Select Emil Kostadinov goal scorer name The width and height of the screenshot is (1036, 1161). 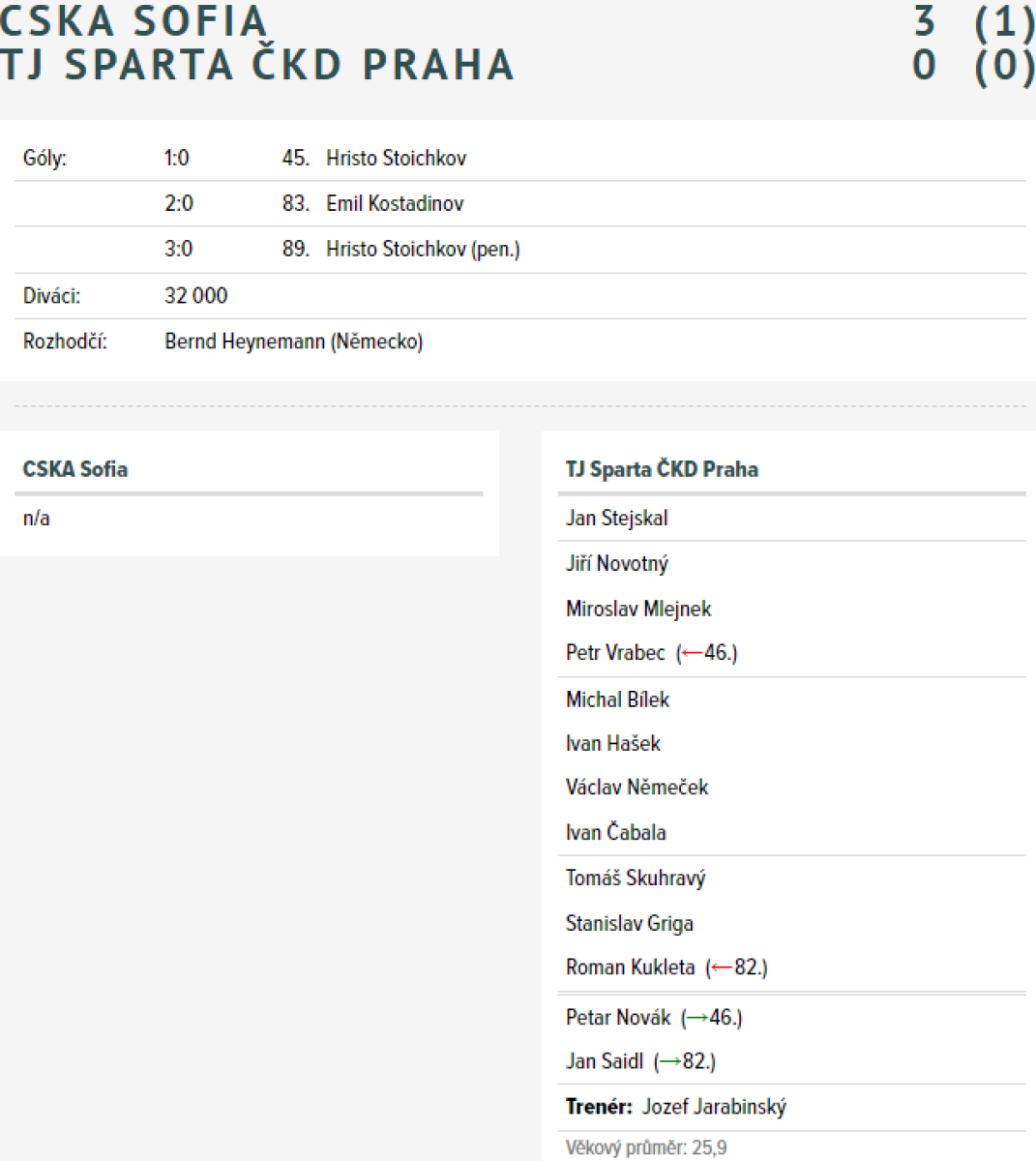(x=395, y=203)
